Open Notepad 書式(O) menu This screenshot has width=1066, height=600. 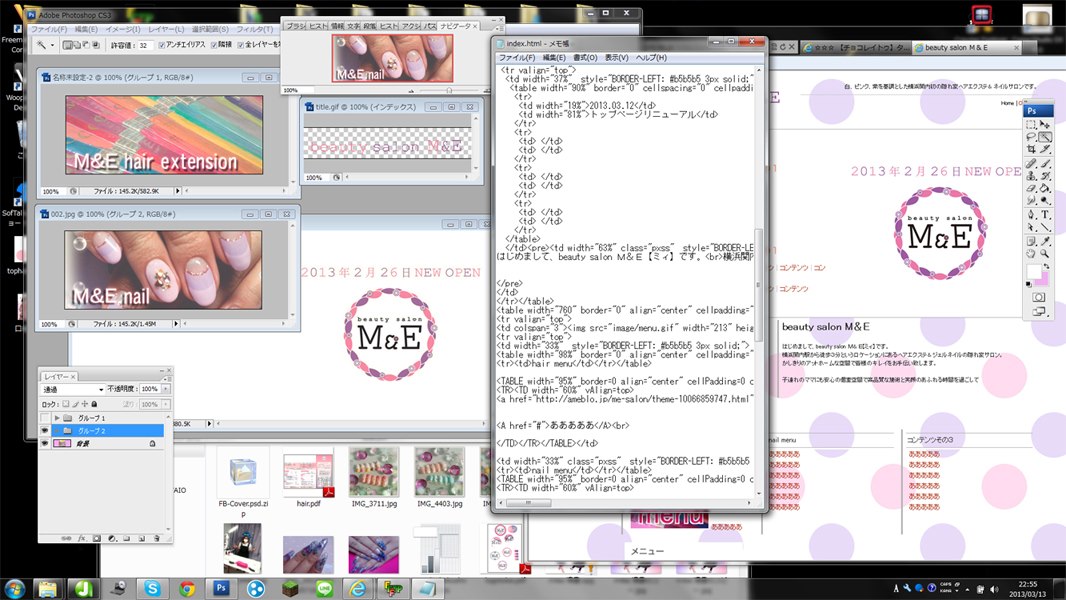585,58
